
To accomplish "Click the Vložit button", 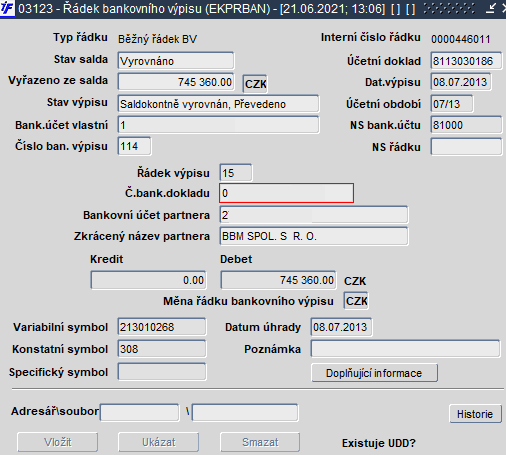I will click(58, 442).
